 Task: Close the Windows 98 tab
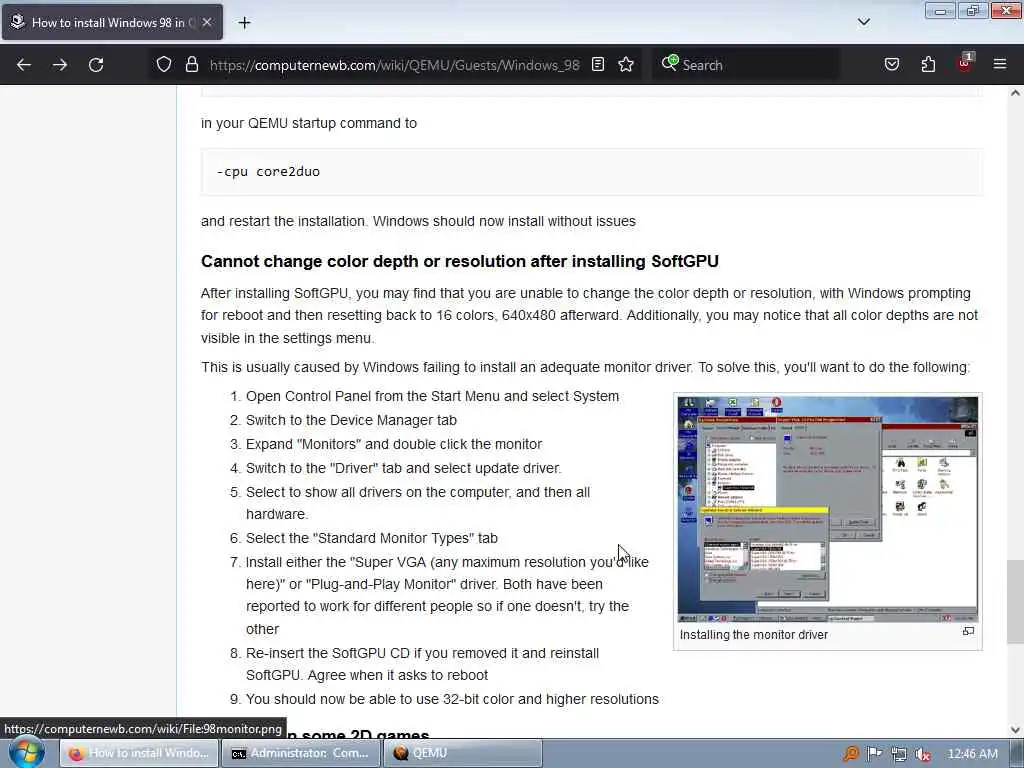point(207,22)
